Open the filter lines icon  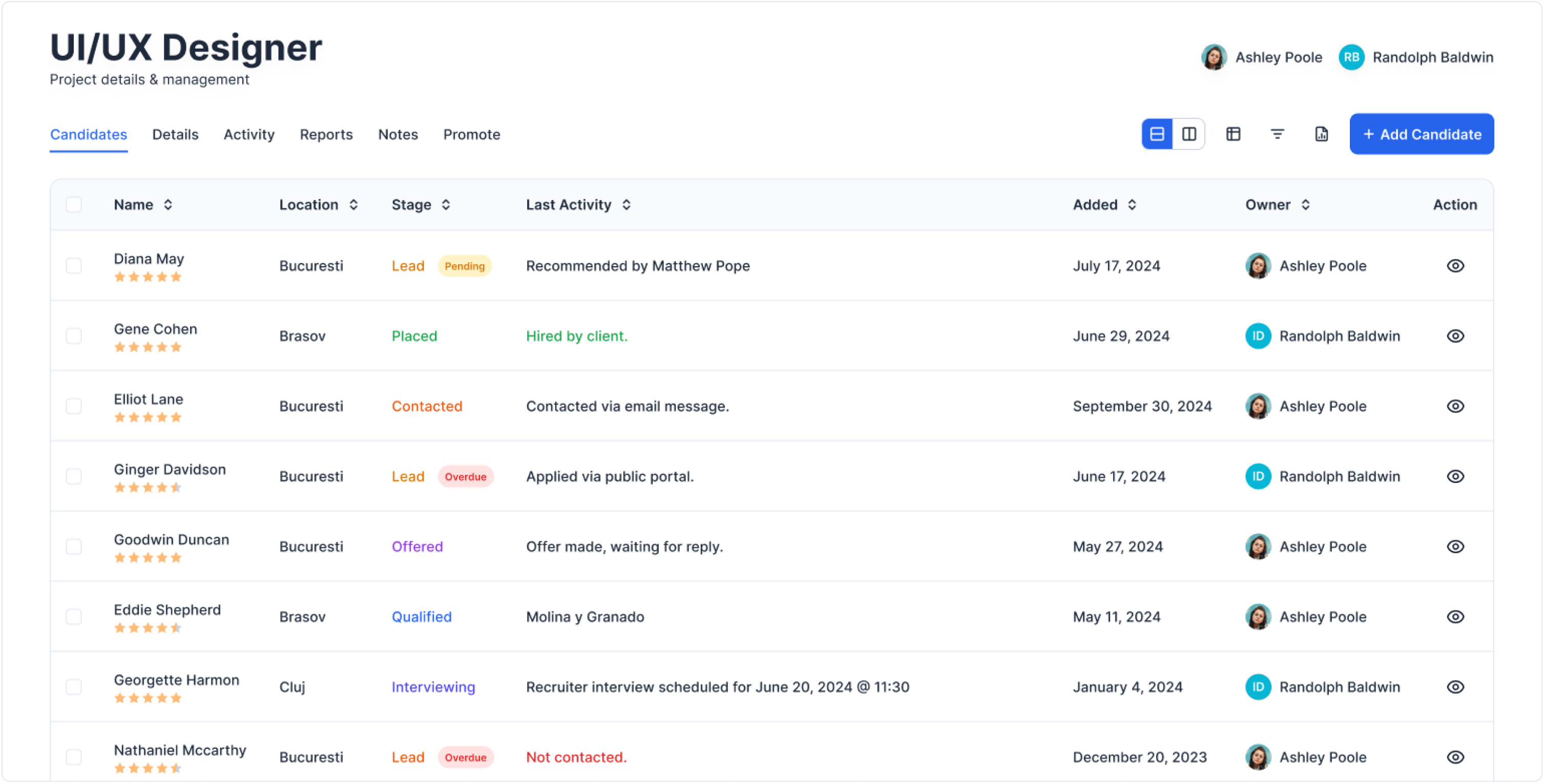click(x=1277, y=134)
